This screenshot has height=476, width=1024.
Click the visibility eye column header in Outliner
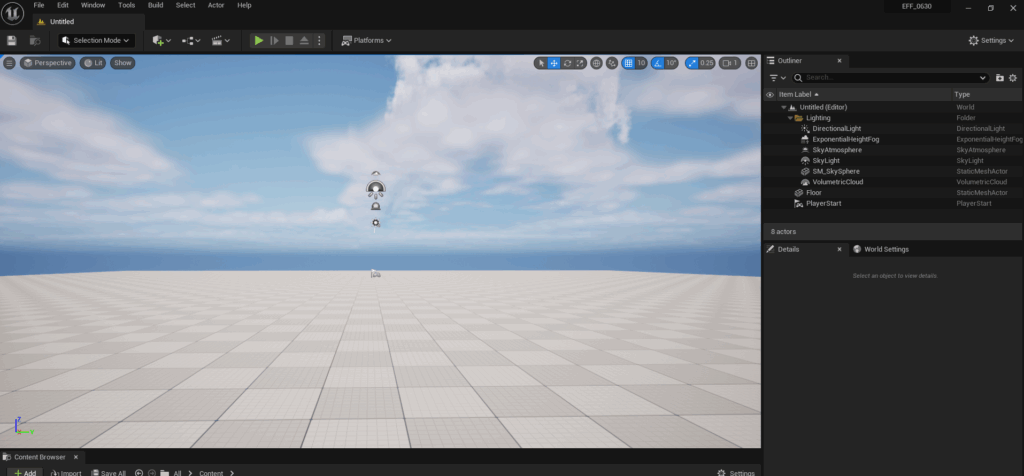tap(770, 95)
